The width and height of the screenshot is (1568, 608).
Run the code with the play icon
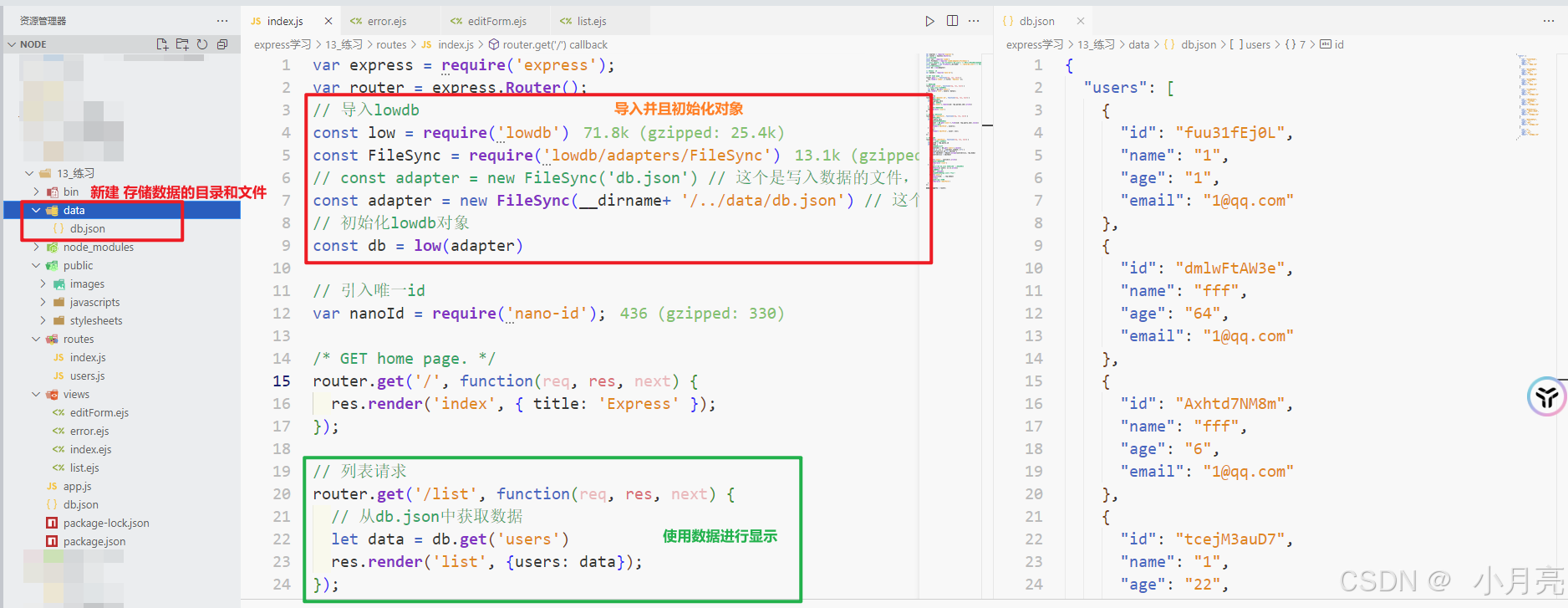pos(930,21)
